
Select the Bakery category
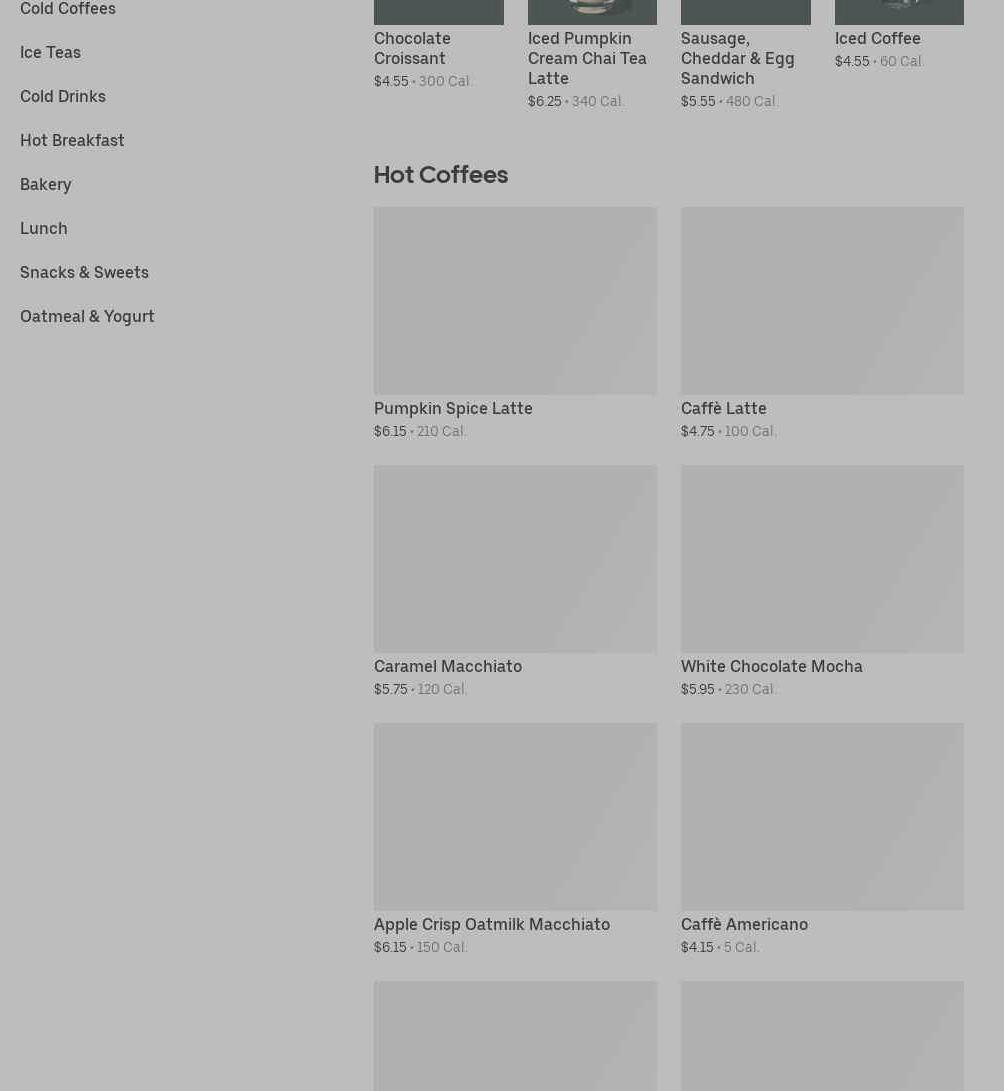46,184
